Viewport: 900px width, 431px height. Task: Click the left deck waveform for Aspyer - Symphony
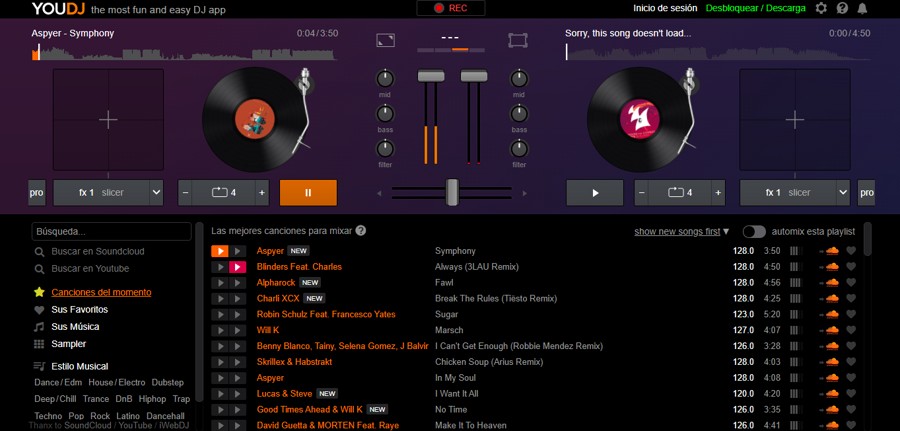(x=184, y=53)
